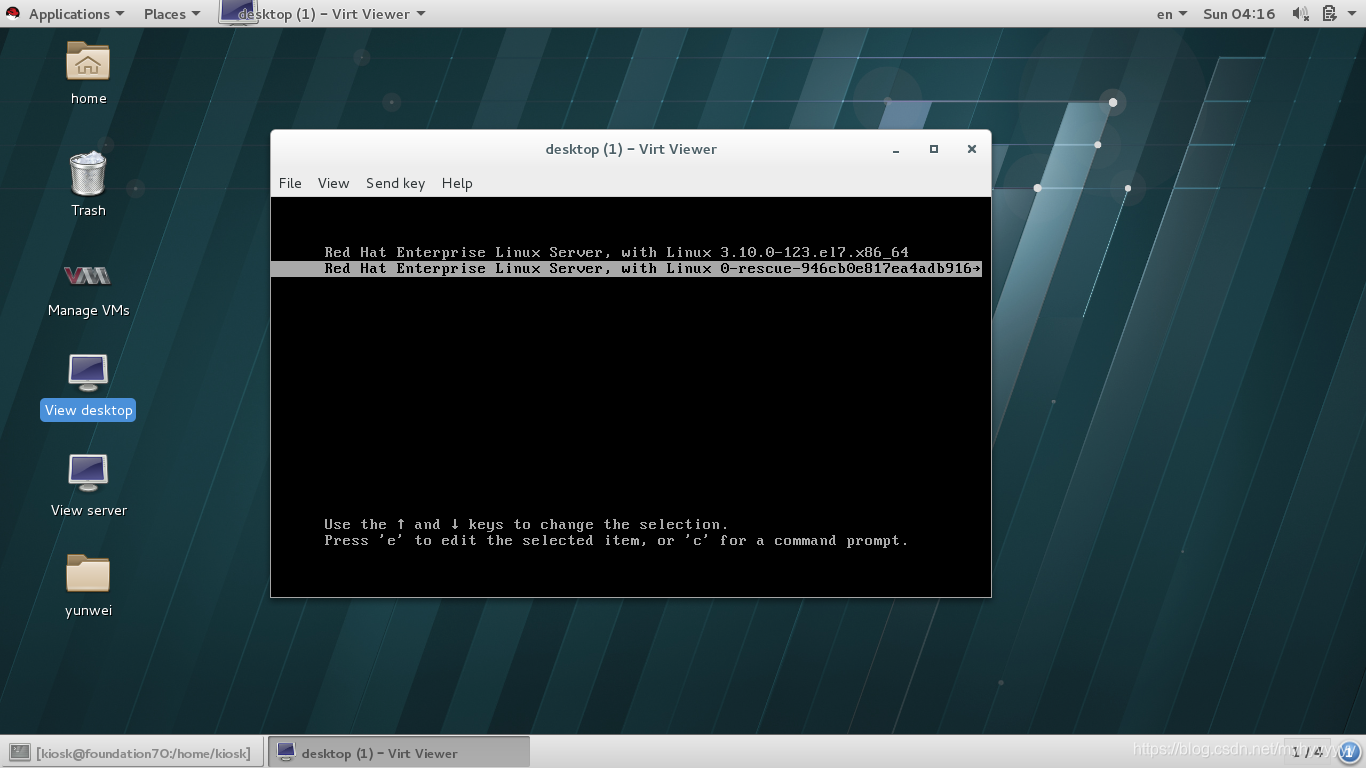Open the en input language dropdown
The width and height of the screenshot is (1366, 768).
click(1171, 13)
